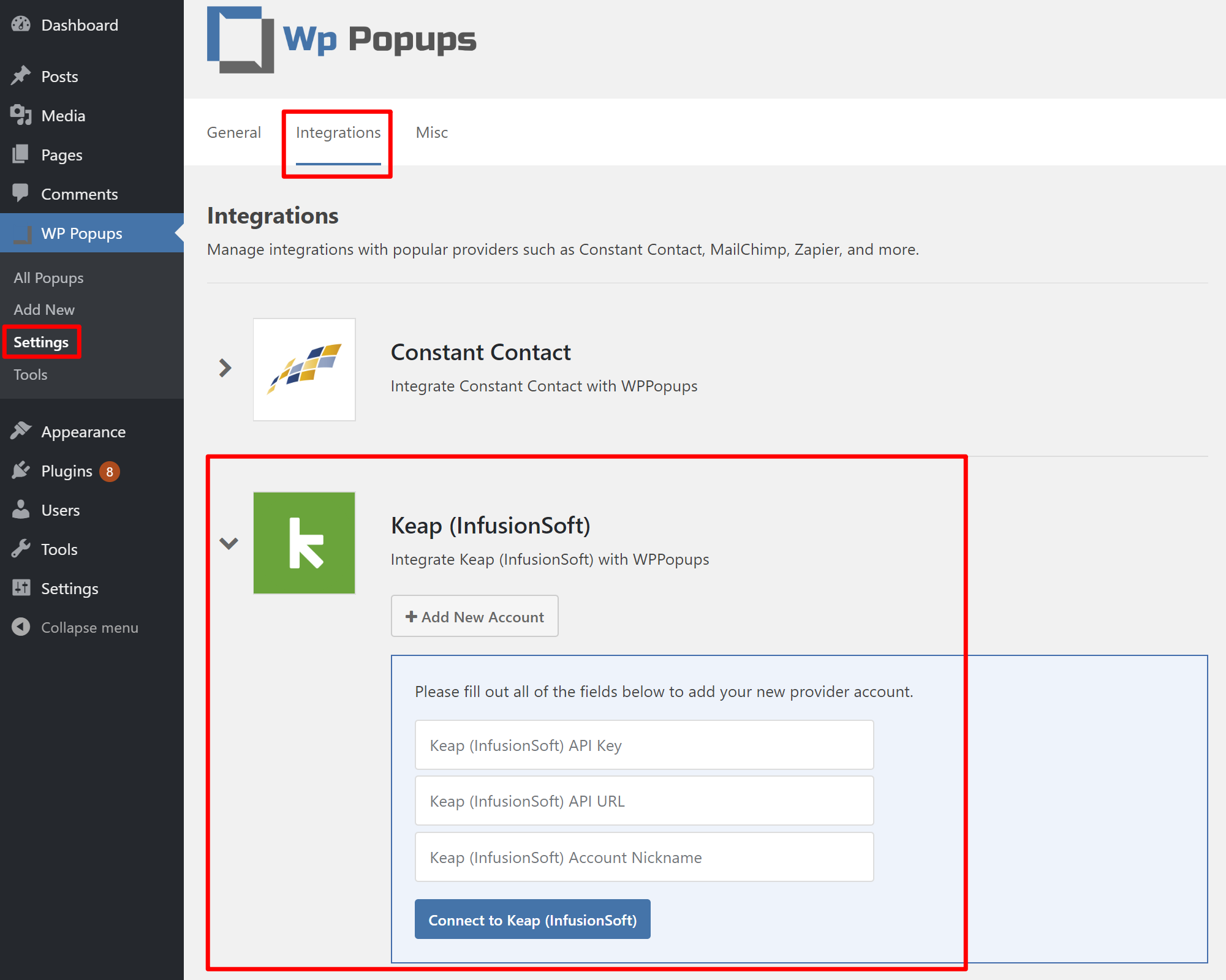The height and width of the screenshot is (980, 1226).
Task: Click the Tools wrench icon
Action: (x=21, y=549)
